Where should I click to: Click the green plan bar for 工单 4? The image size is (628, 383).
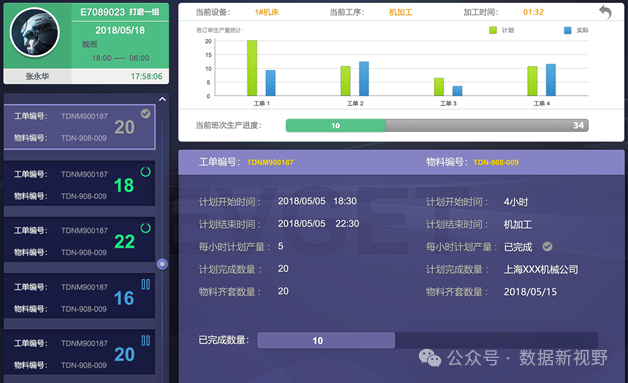pos(532,81)
